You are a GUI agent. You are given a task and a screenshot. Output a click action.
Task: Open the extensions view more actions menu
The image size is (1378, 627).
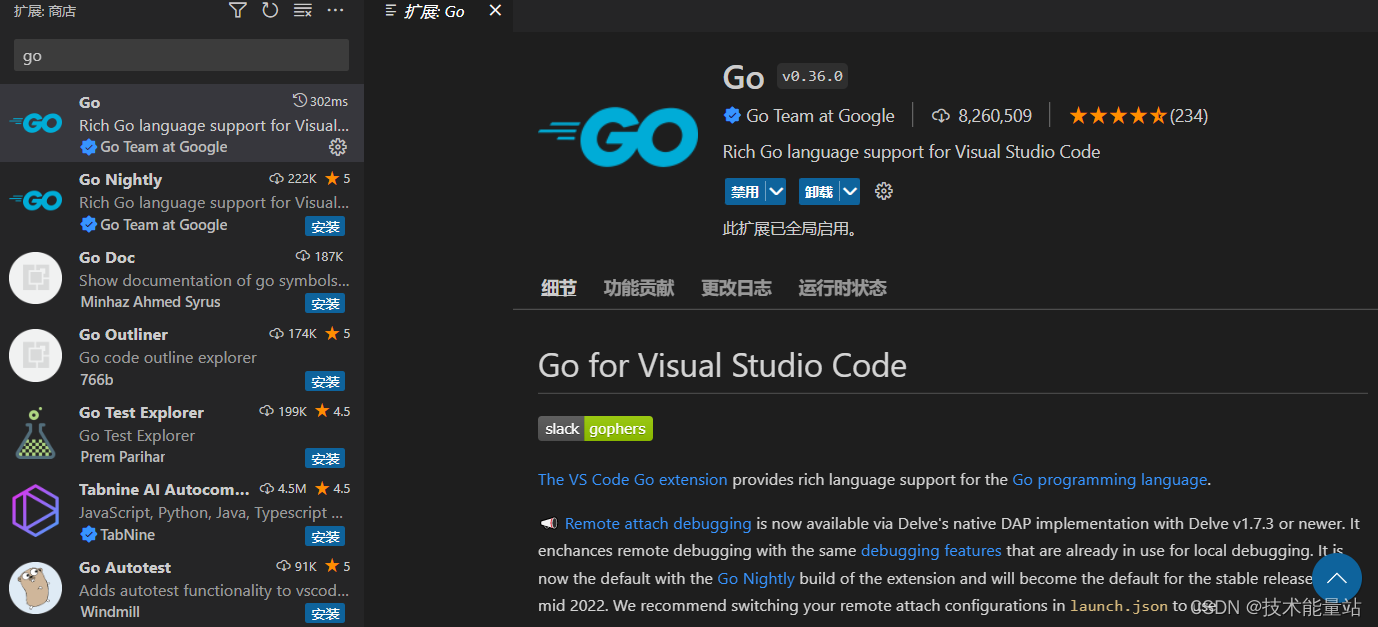tap(336, 10)
